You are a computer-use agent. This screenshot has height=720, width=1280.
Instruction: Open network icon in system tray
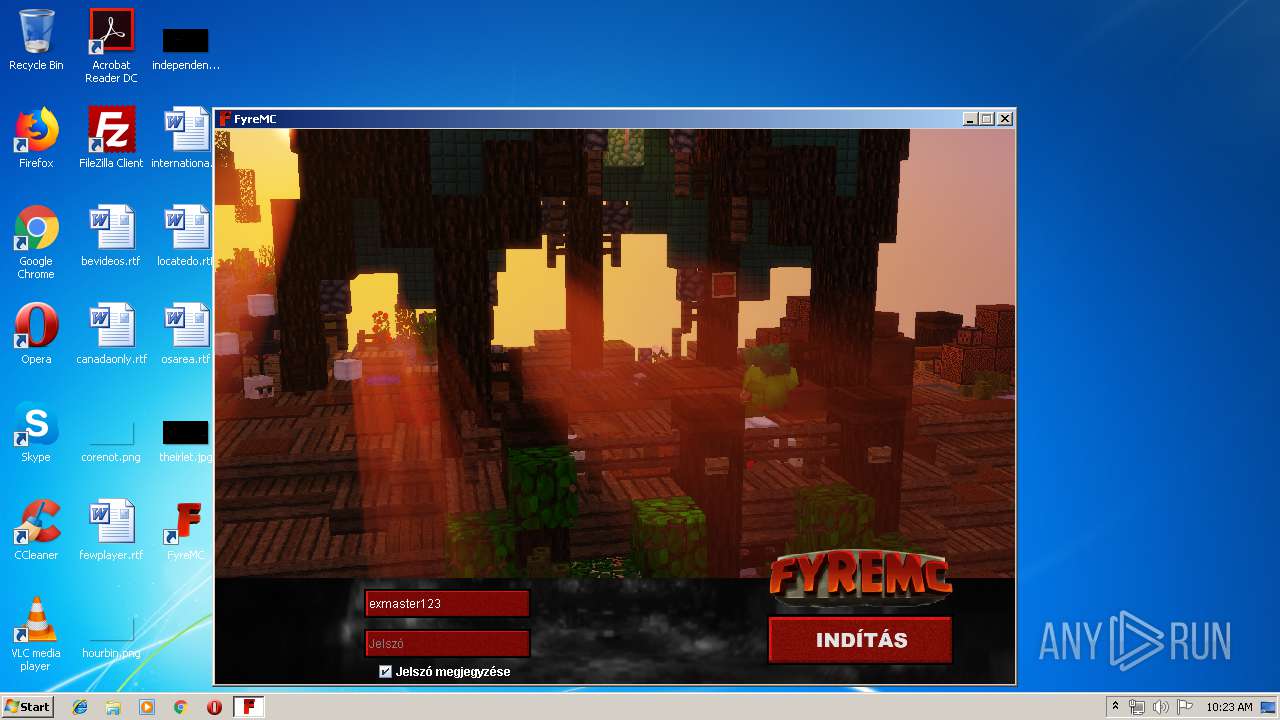[x=1137, y=707]
